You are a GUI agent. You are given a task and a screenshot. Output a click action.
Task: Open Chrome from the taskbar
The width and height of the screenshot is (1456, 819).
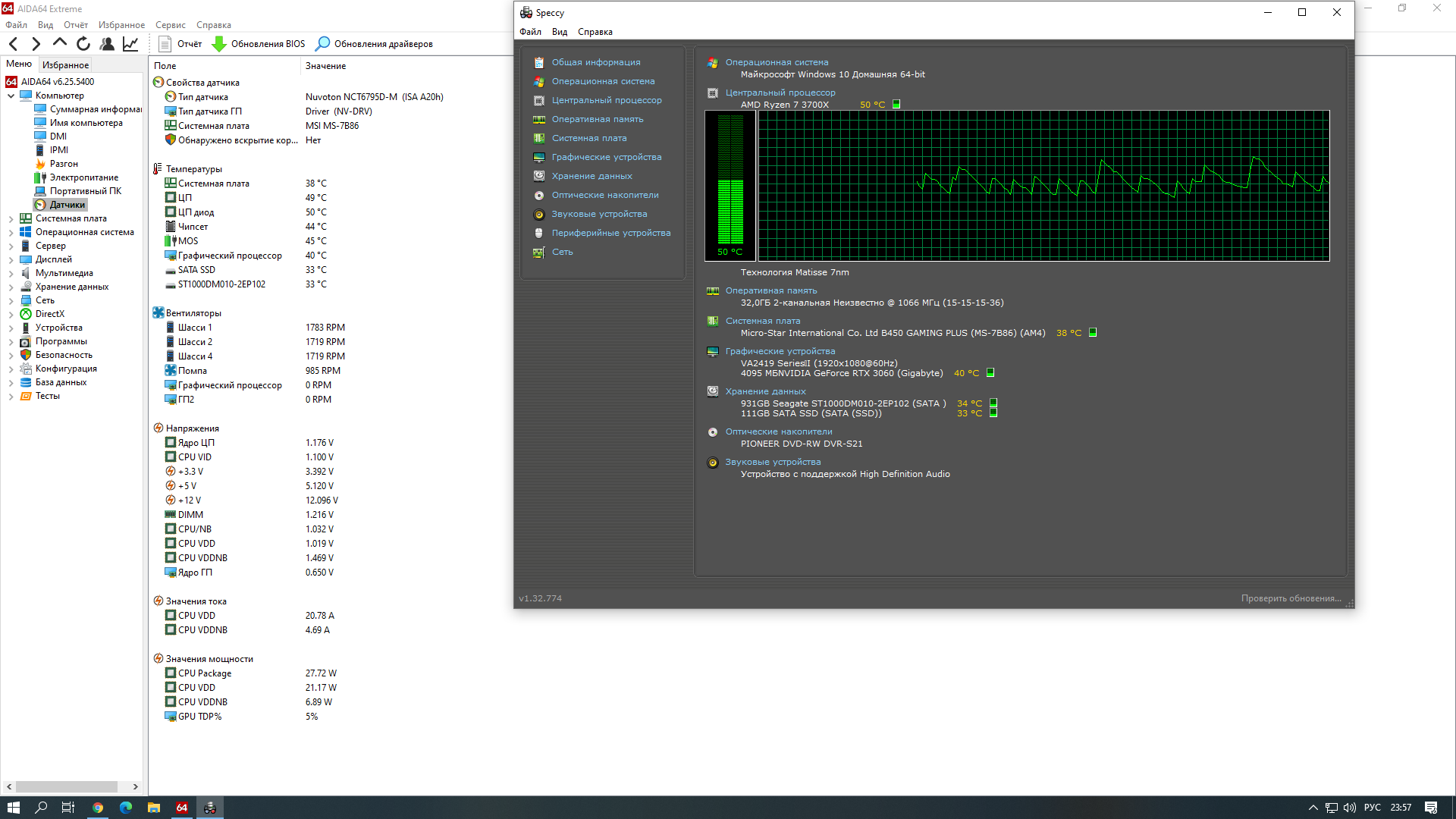coord(98,808)
